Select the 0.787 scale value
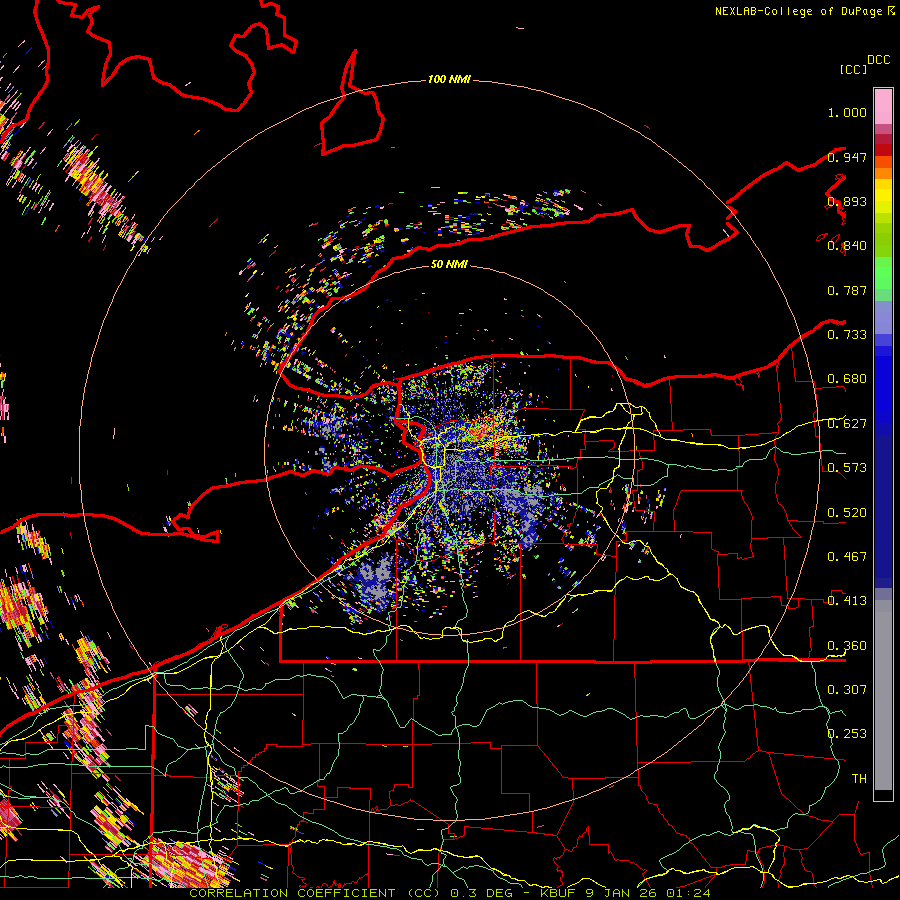Image resolution: width=900 pixels, height=900 pixels. click(x=847, y=290)
